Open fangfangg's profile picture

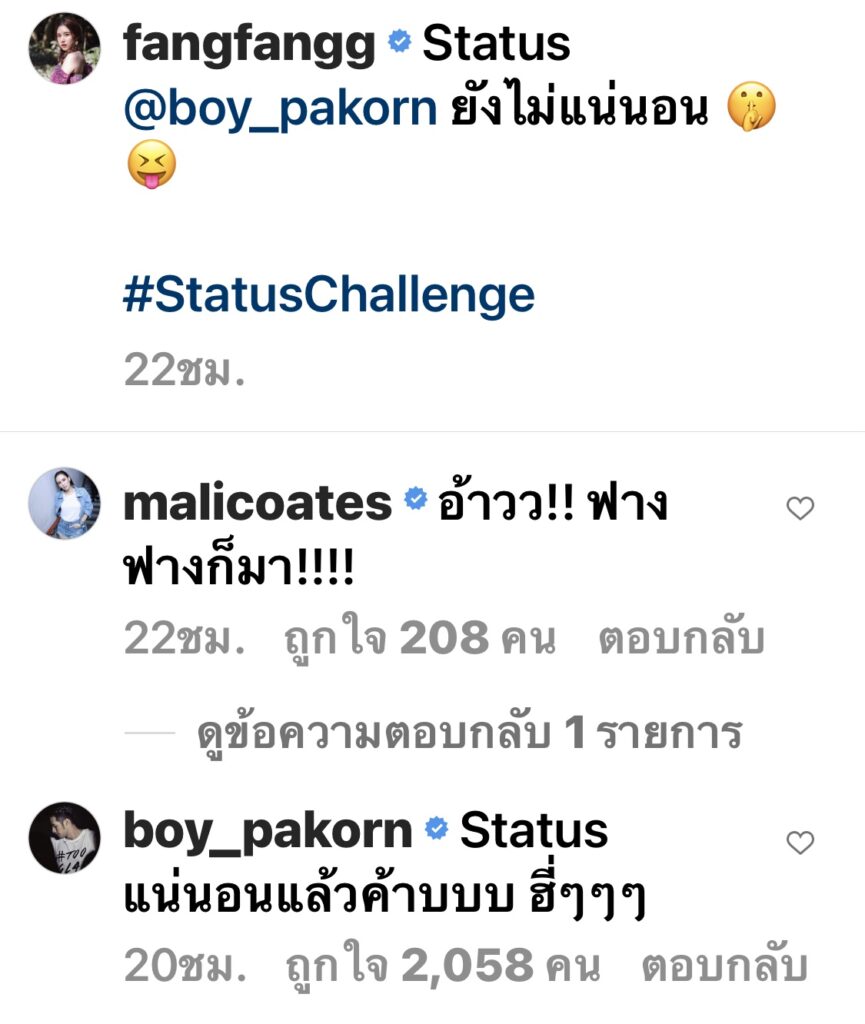point(65,48)
